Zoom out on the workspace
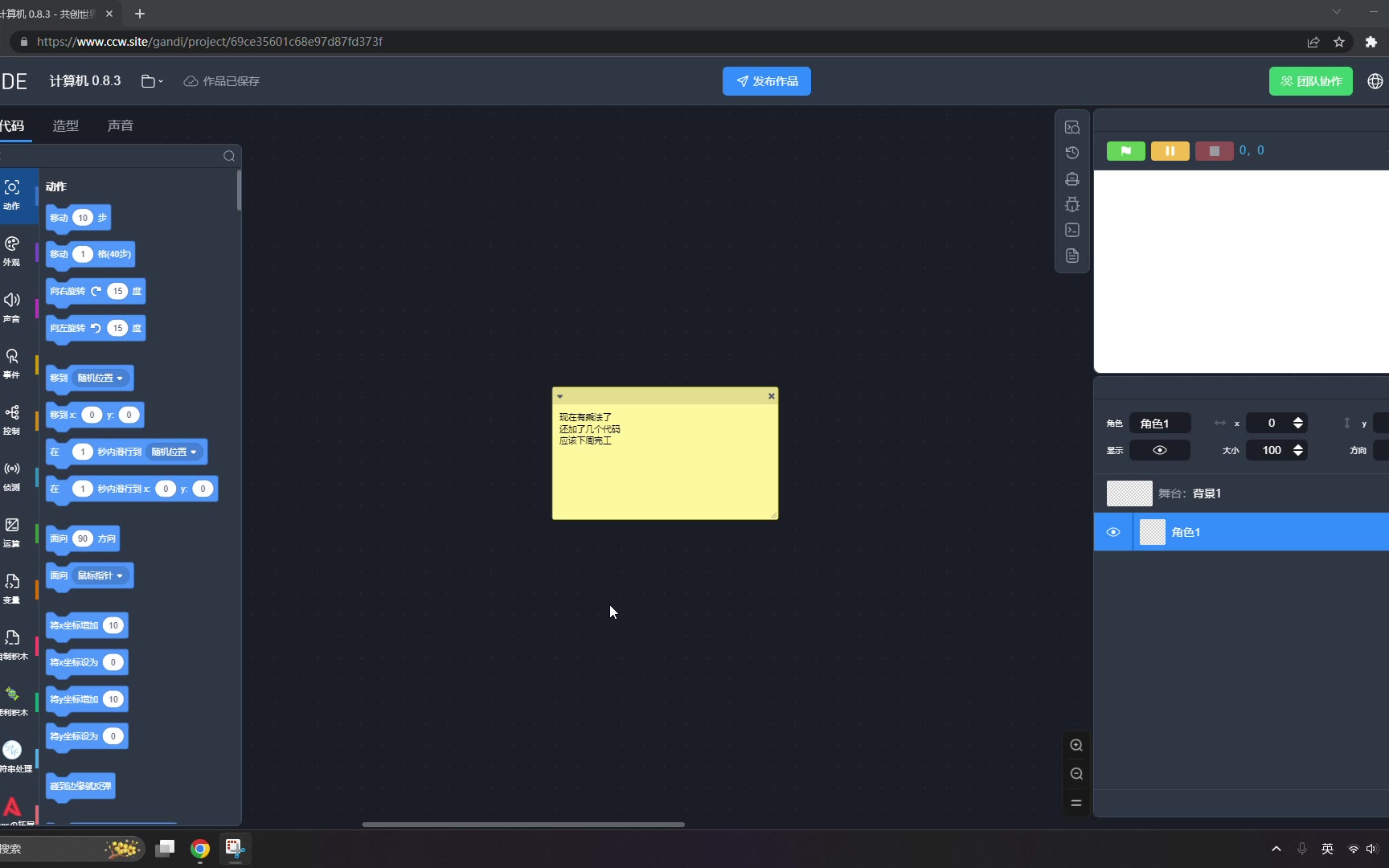 coord(1076,774)
